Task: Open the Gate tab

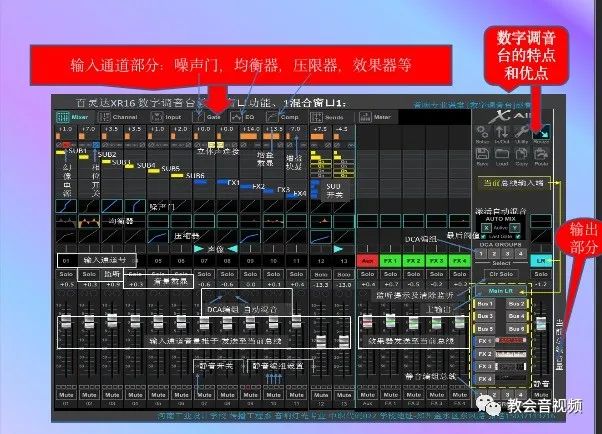Action: click(207, 117)
